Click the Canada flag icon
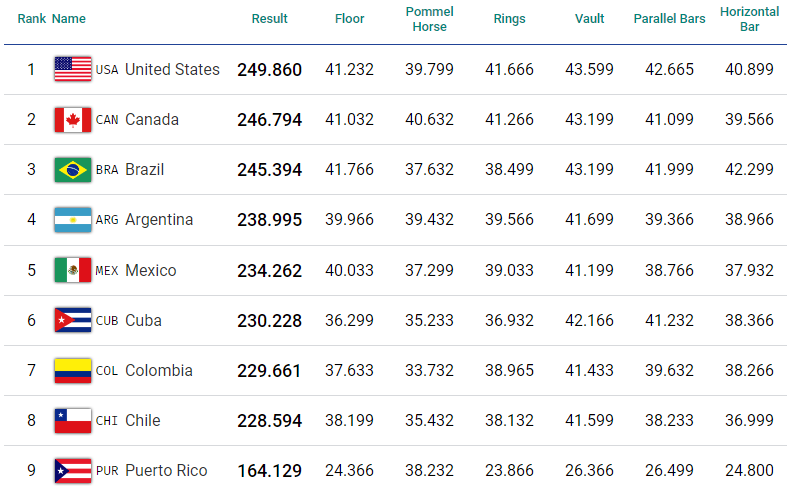This screenshot has height=494, width=788. (72, 120)
